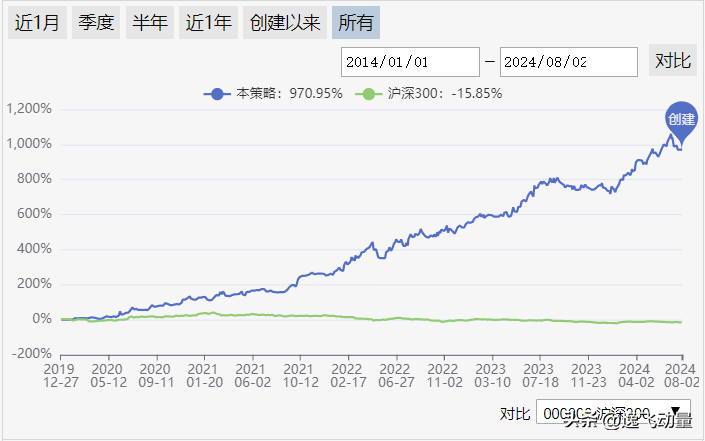
Task: Click the 所有 range tab
Action: pyautogui.click(x=356, y=23)
